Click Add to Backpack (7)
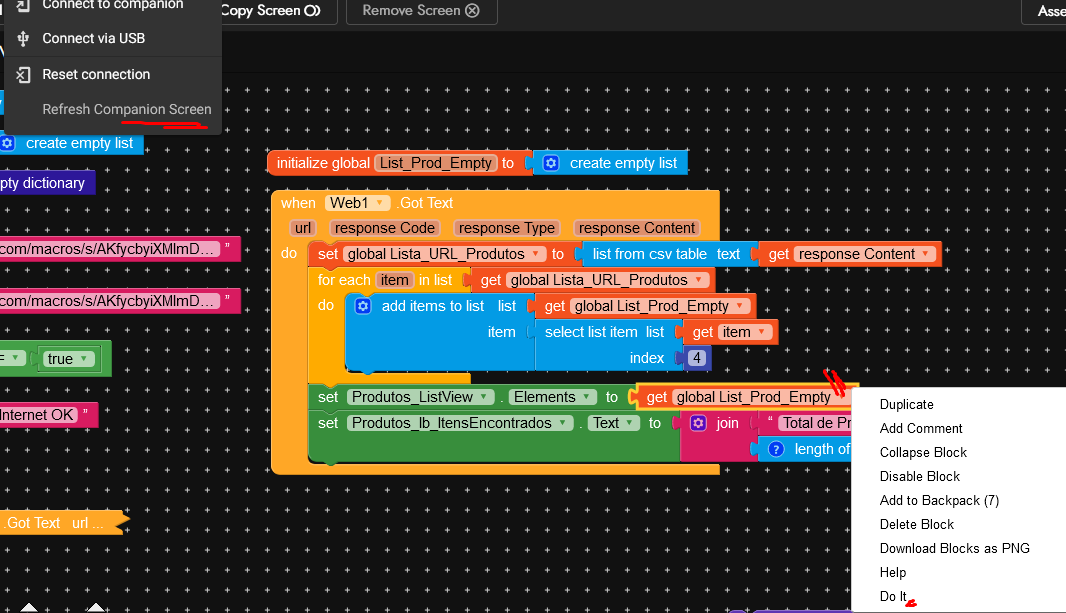This screenshot has width=1066, height=613. coord(939,501)
